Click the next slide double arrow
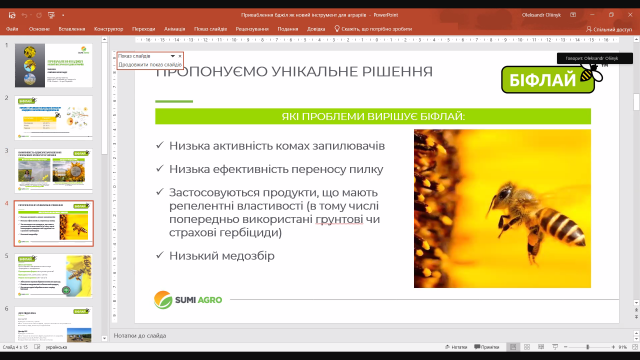Screen dimensions: 640x360 pos(636,317)
